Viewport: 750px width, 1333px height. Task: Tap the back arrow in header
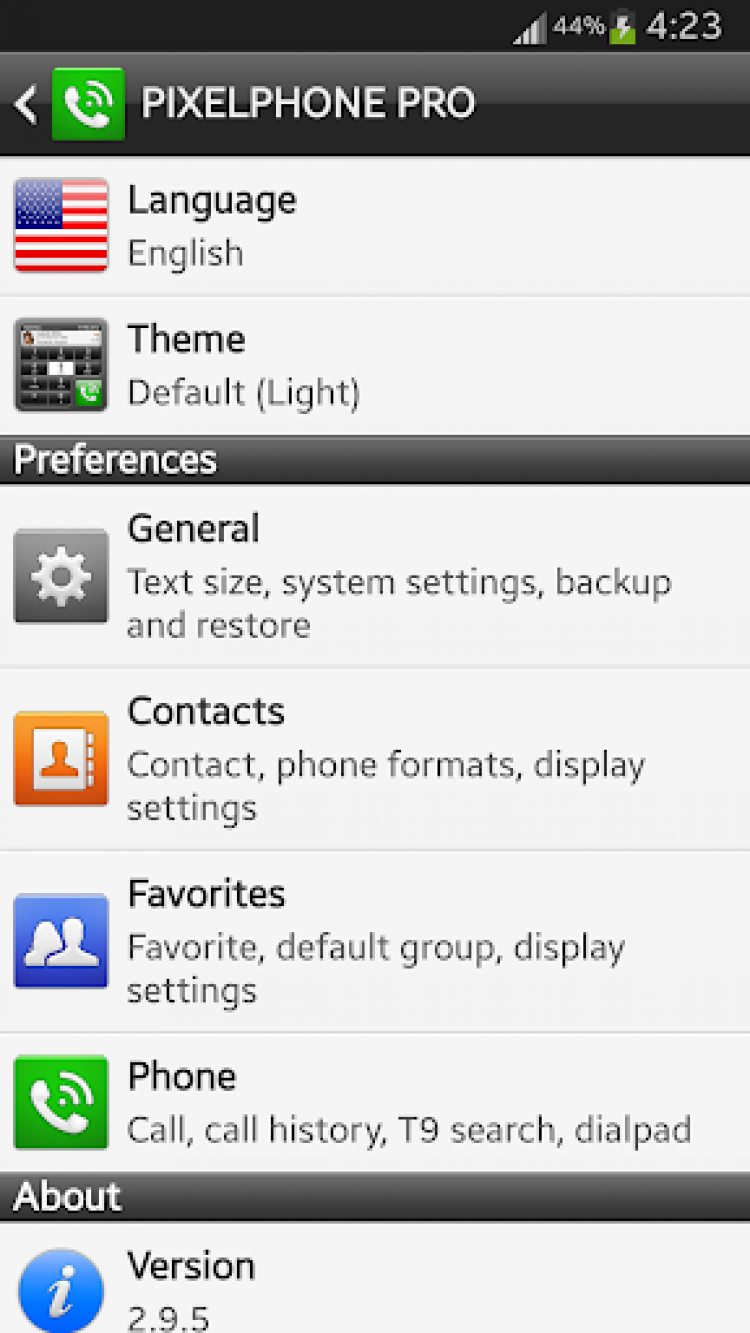26,104
